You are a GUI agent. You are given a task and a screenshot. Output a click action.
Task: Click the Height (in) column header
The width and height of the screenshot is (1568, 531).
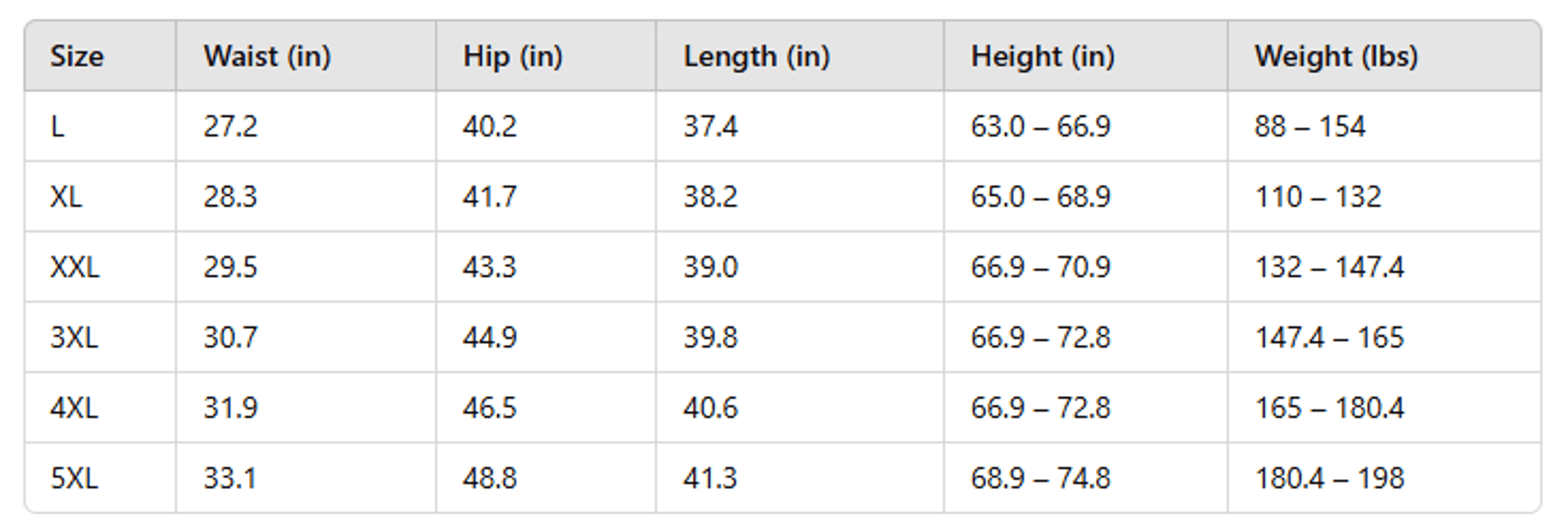(1086, 56)
